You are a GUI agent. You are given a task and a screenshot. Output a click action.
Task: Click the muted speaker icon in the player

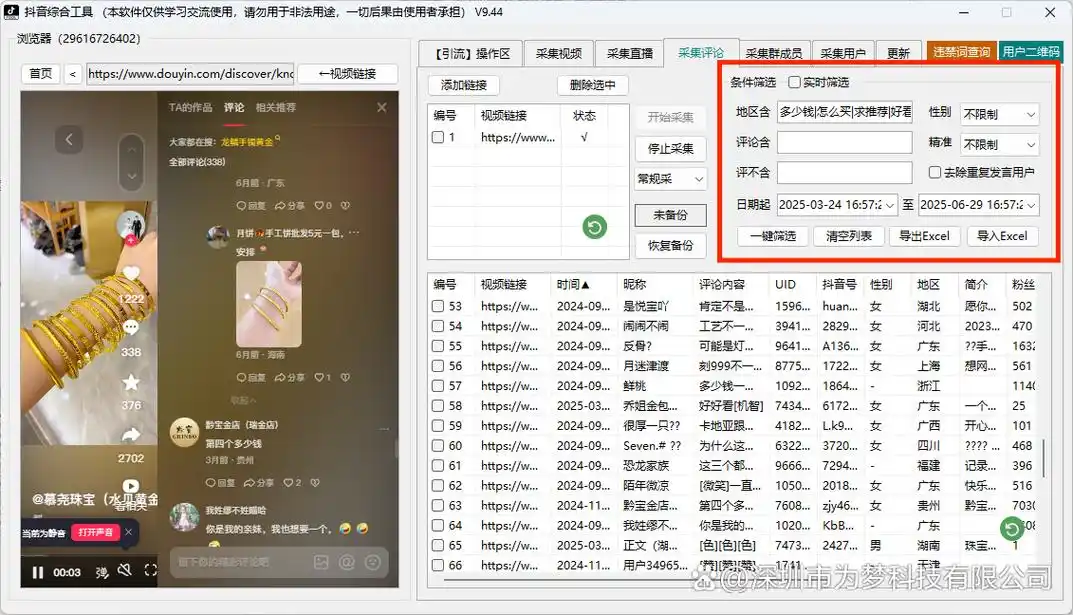(124, 570)
